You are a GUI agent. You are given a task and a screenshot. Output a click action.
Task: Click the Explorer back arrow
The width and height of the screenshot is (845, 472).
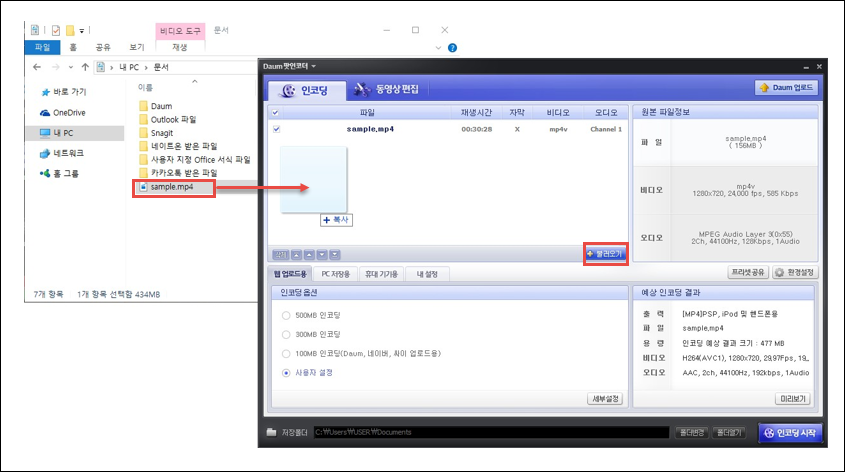point(37,67)
